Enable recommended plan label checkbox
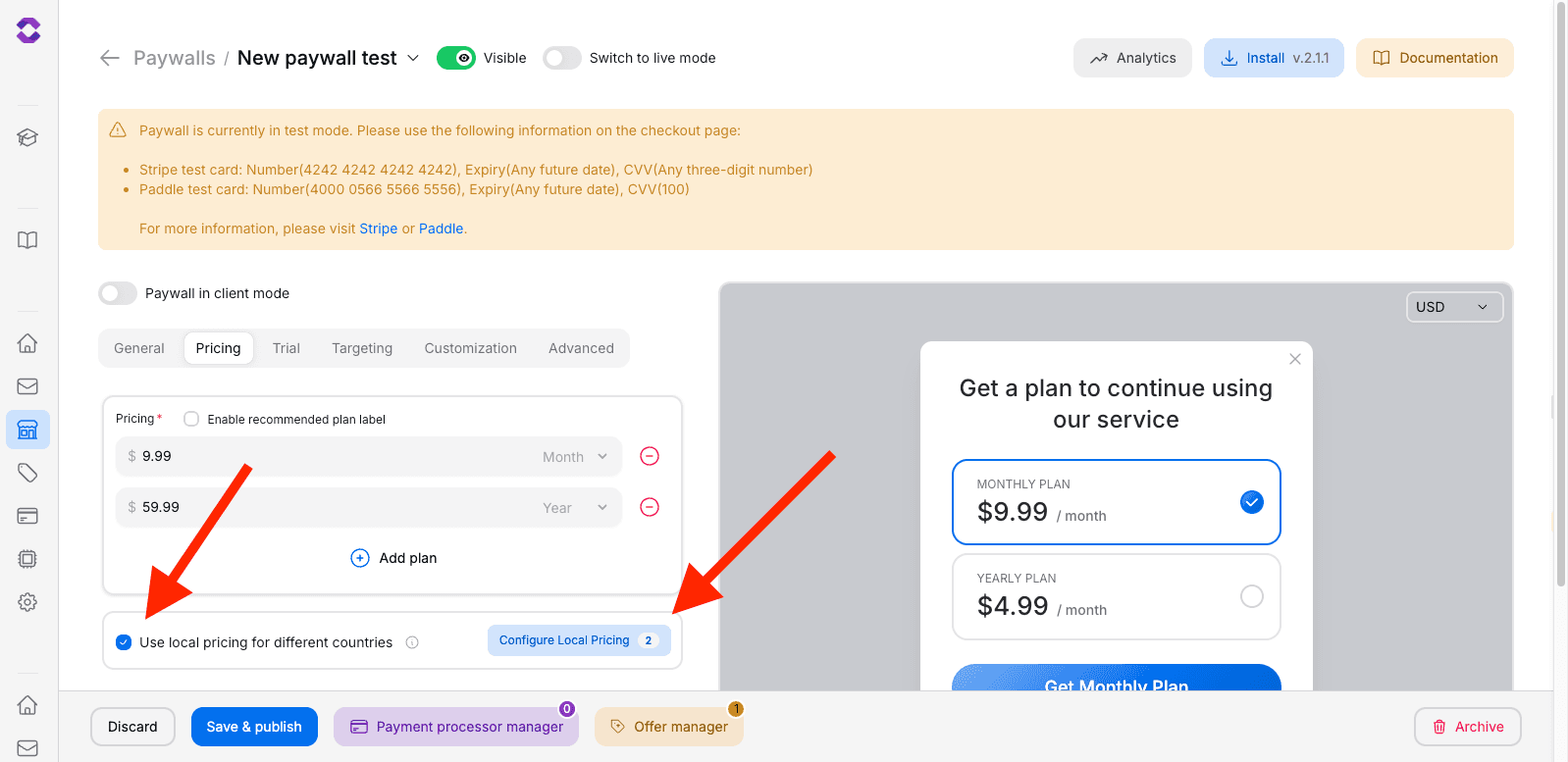This screenshot has height=762, width=1568. click(190, 419)
